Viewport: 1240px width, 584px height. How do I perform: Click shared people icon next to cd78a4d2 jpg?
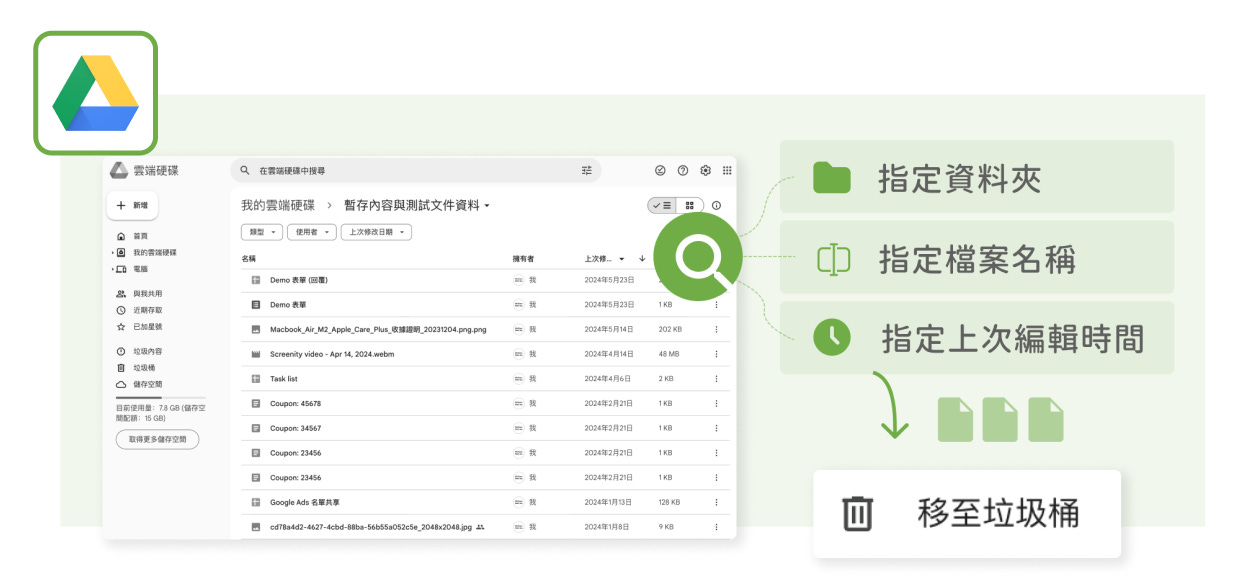(x=480, y=527)
